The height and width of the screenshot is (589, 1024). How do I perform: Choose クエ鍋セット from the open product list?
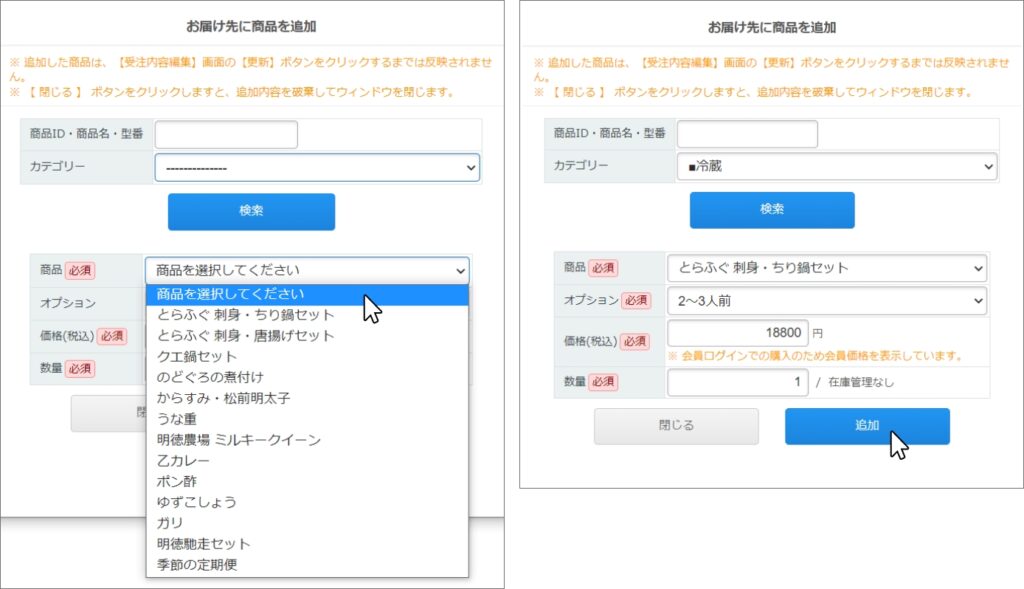click(x=197, y=357)
